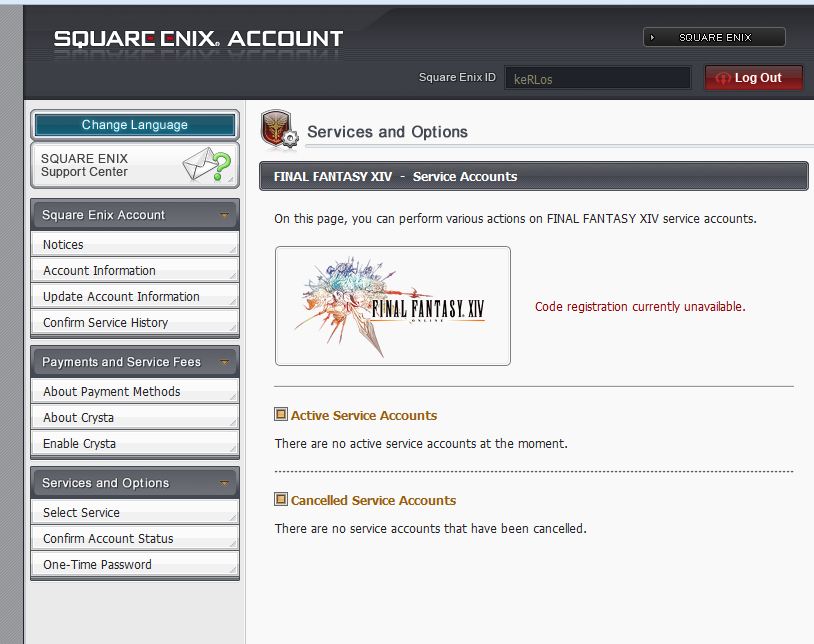The image size is (814, 644).
Task: Collapse the Square Enix Account section
Action: pyautogui.click(x=224, y=214)
